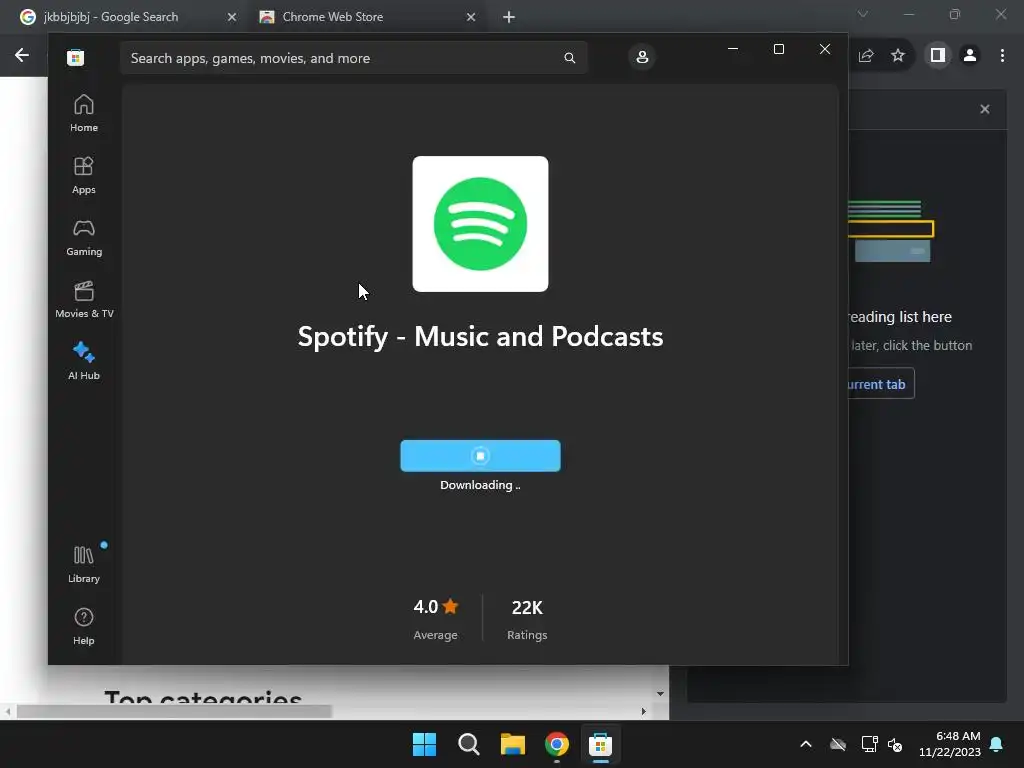Open File Explorer from taskbar

[x=513, y=744]
